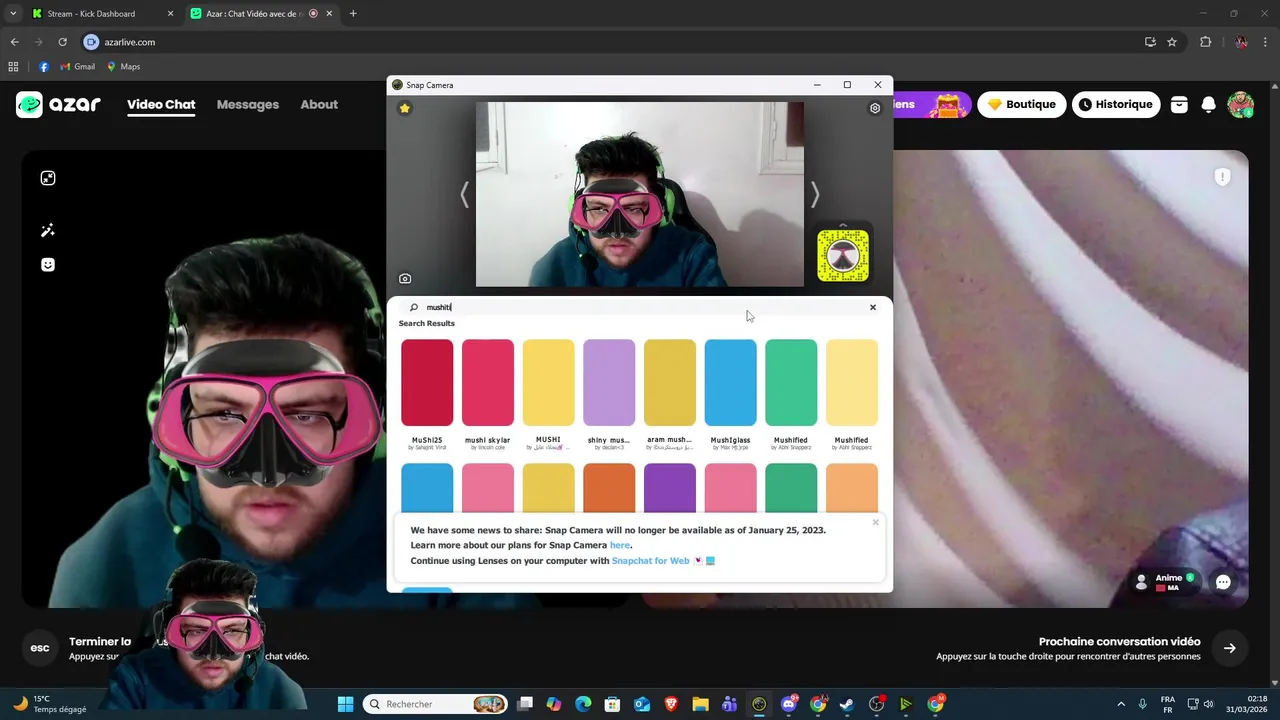Open Snap Camera plans 'here' link
The height and width of the screenshot is (720, 1280).
[x=620, y=545]
